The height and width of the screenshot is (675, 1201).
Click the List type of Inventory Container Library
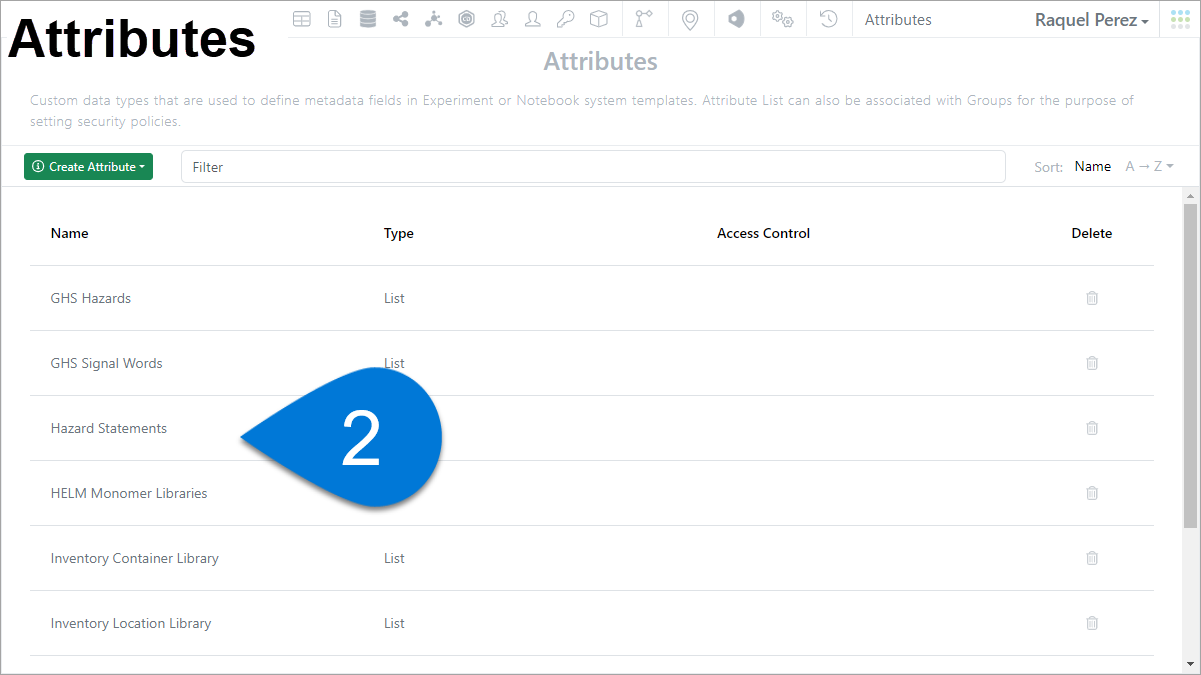click(394, 558)
